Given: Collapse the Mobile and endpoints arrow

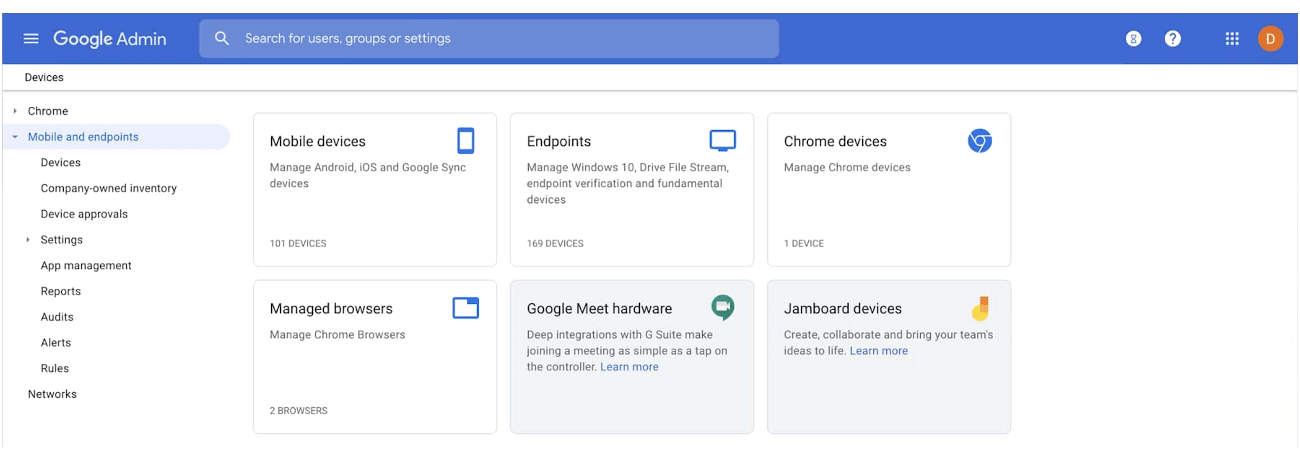Looking at the screenshot, I should (15, 137).
